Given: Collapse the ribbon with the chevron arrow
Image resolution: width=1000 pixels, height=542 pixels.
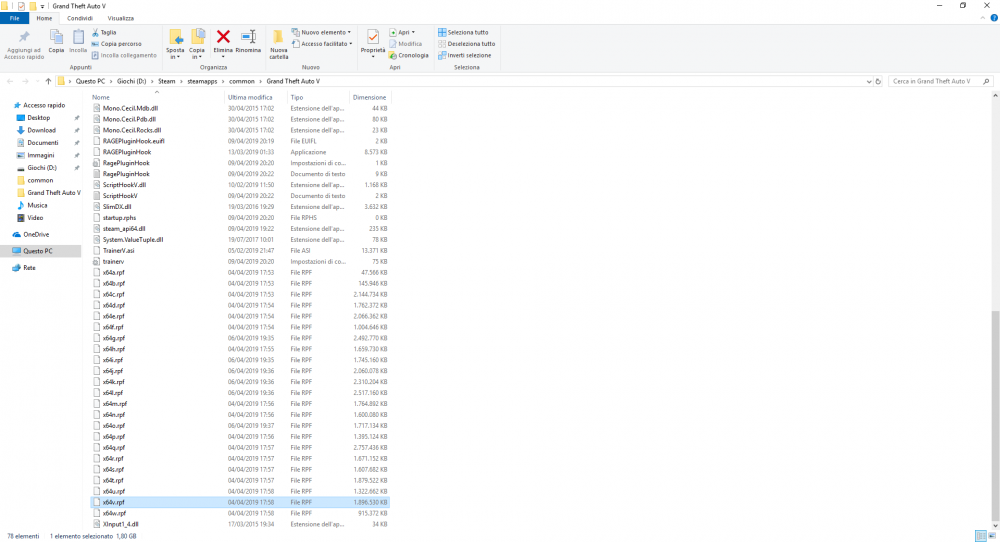Looking at the screenshot, I should click(x=982, y=18).
